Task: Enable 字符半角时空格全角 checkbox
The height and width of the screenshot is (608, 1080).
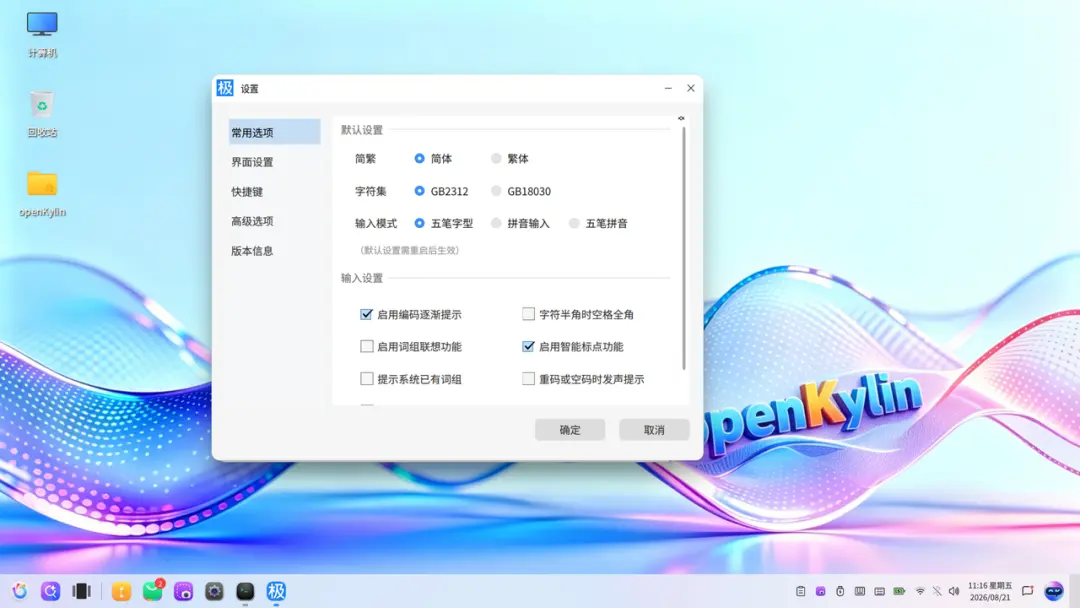Action: (528, 314)
